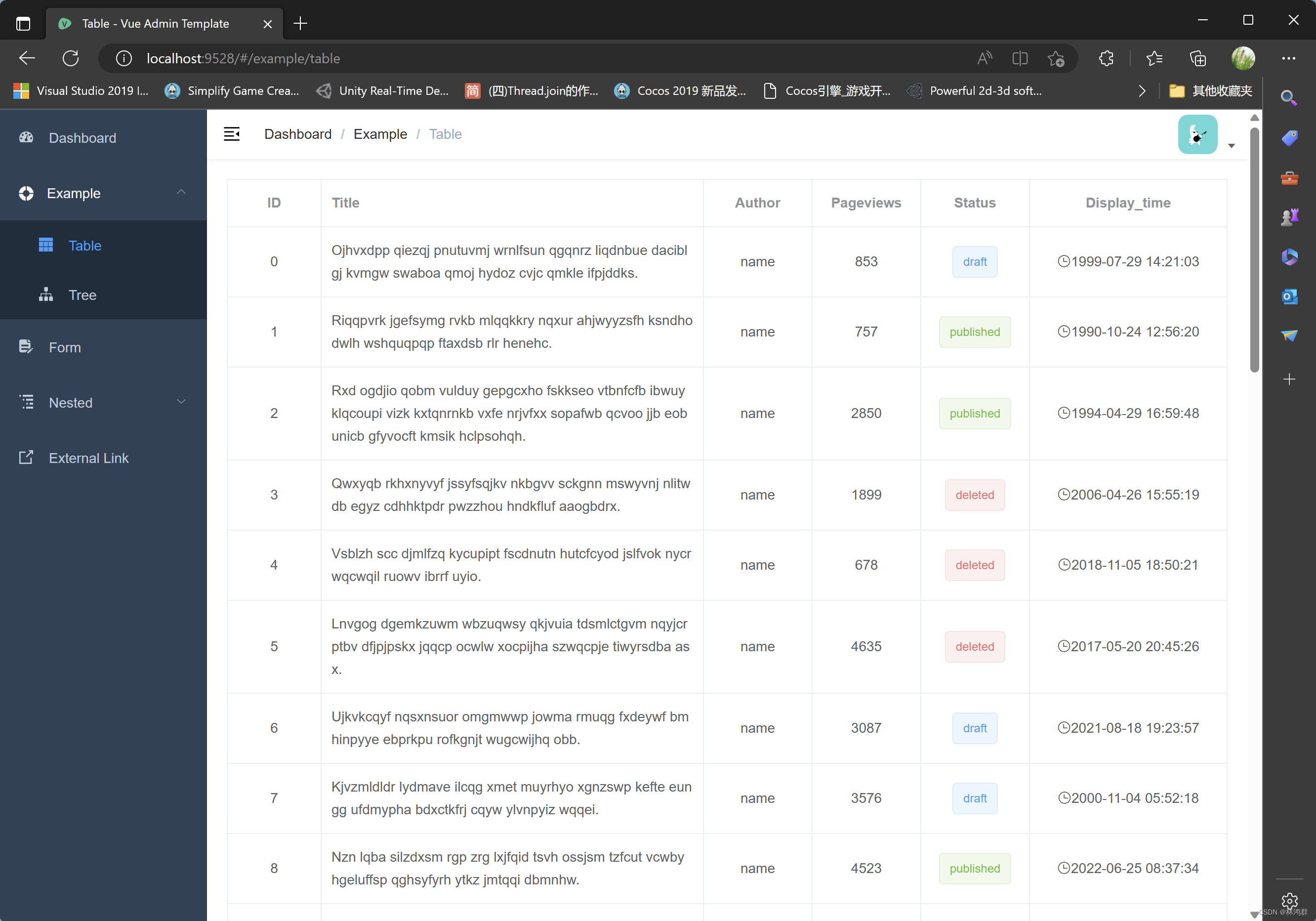Click the hamburger menu toggle icon
This screenshot has height=921, width=1316.
[x=232, y=133]
